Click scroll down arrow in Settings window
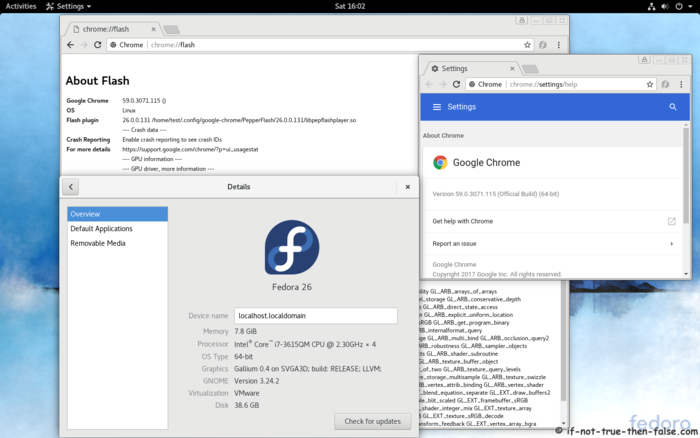 pos(686,274)
